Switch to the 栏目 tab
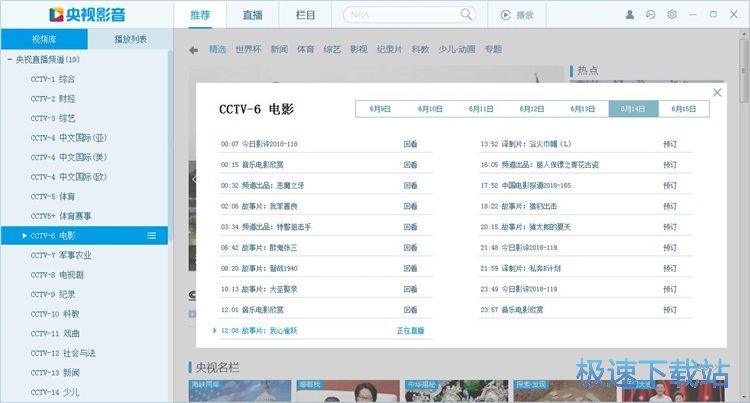The width and height of the screenshot is (750, 403). pyautogui.click(x=305, y=15)
